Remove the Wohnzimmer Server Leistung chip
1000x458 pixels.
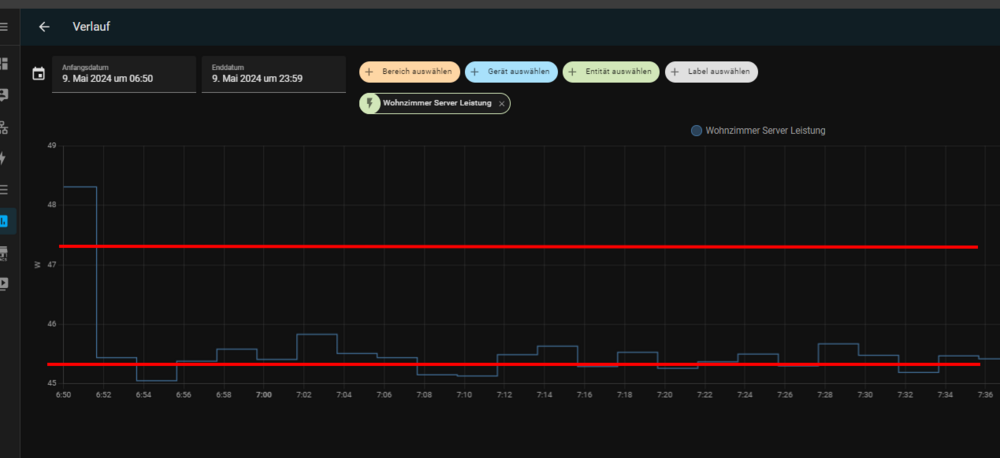pos(501,103)
